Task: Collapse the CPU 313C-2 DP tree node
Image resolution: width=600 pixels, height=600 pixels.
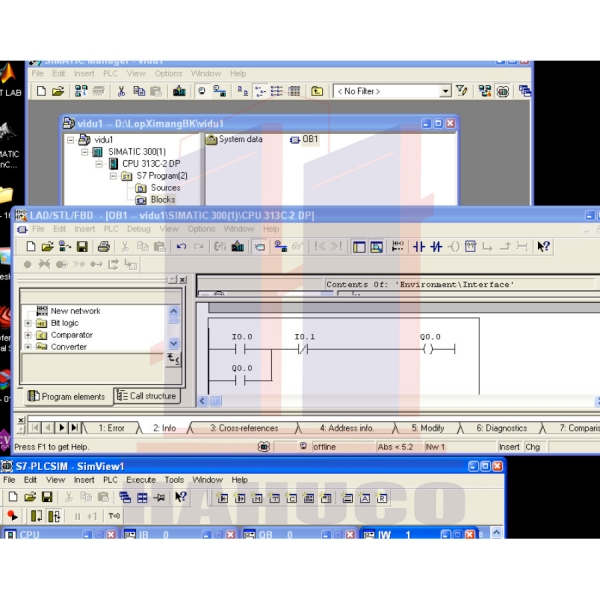Action: click(x=99, y=164)
